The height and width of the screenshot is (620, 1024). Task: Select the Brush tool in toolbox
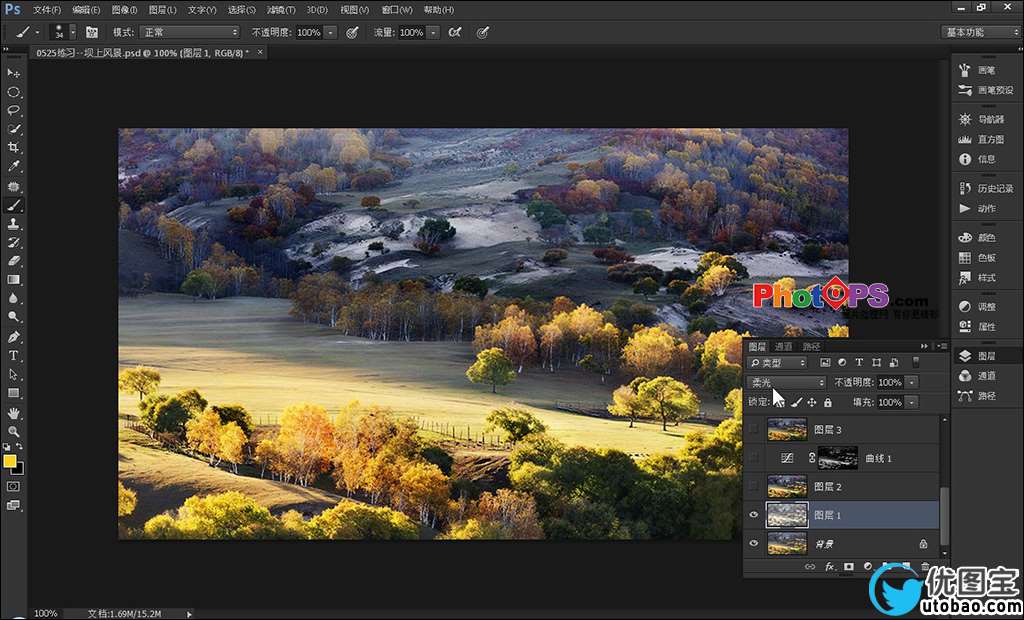(x=13, y=205)
